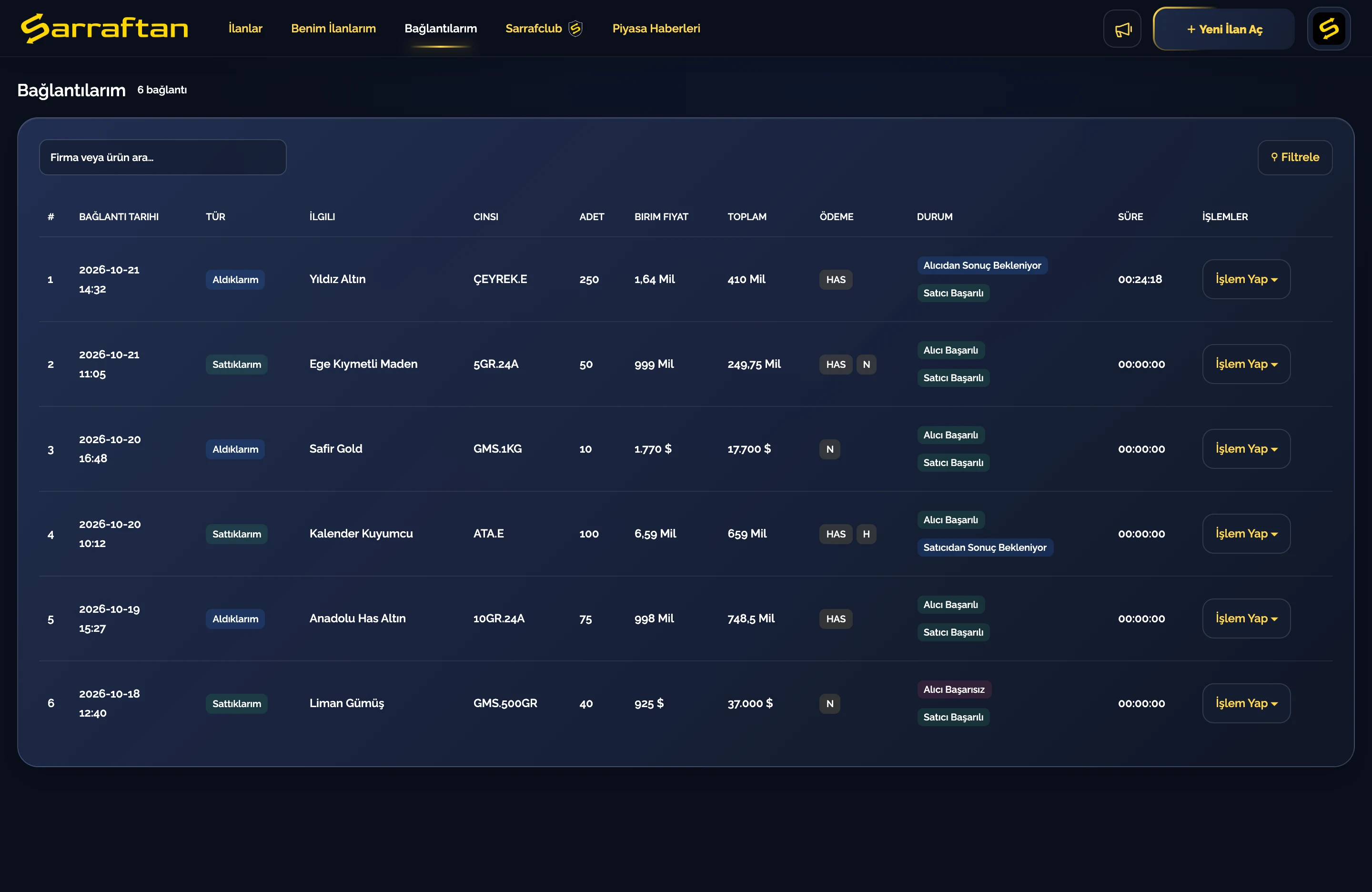Open the profile avatar menu

pos(1328,29)
